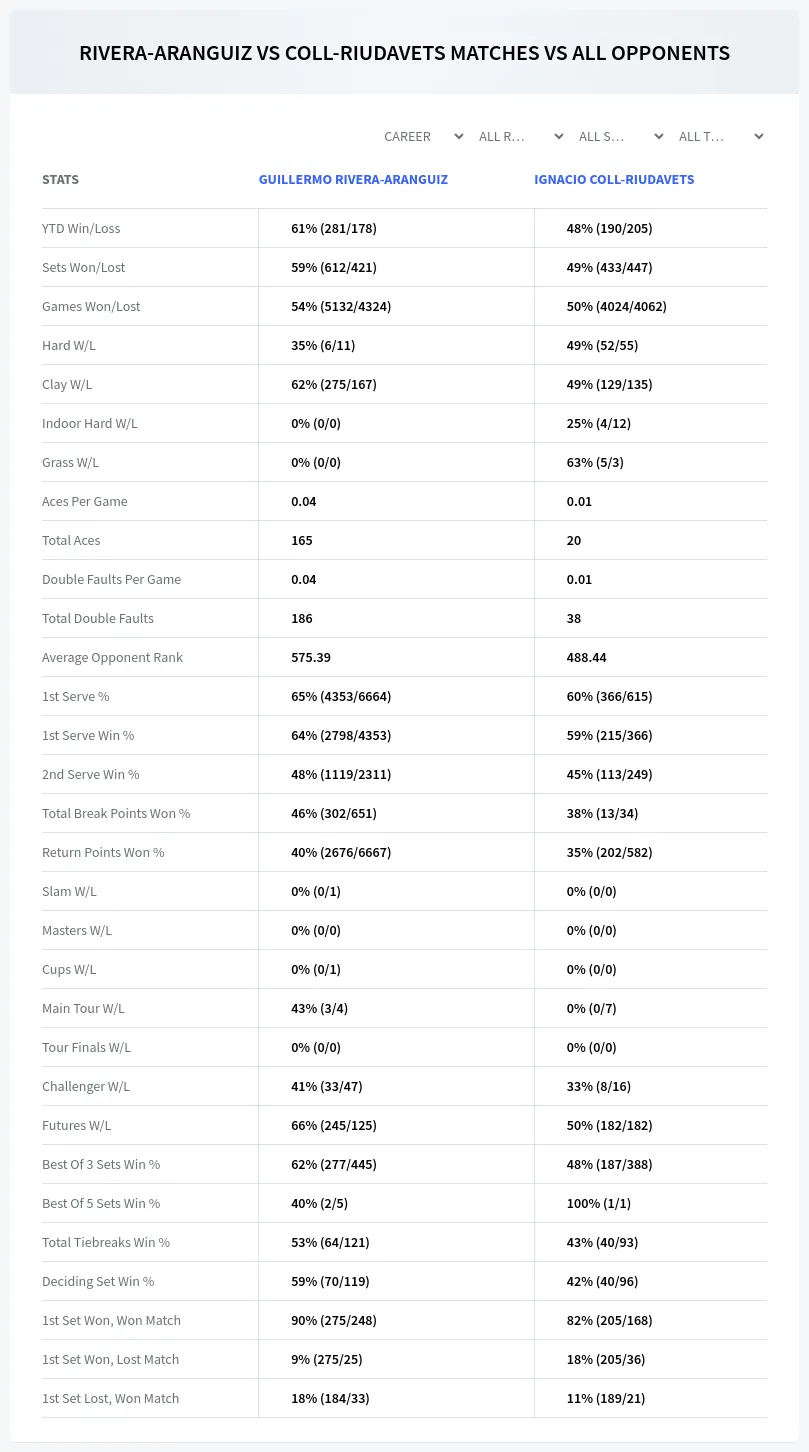The width and height of the screenshot is (809, 1452).
Task: Click the page title heading
Action: [404, 53]
